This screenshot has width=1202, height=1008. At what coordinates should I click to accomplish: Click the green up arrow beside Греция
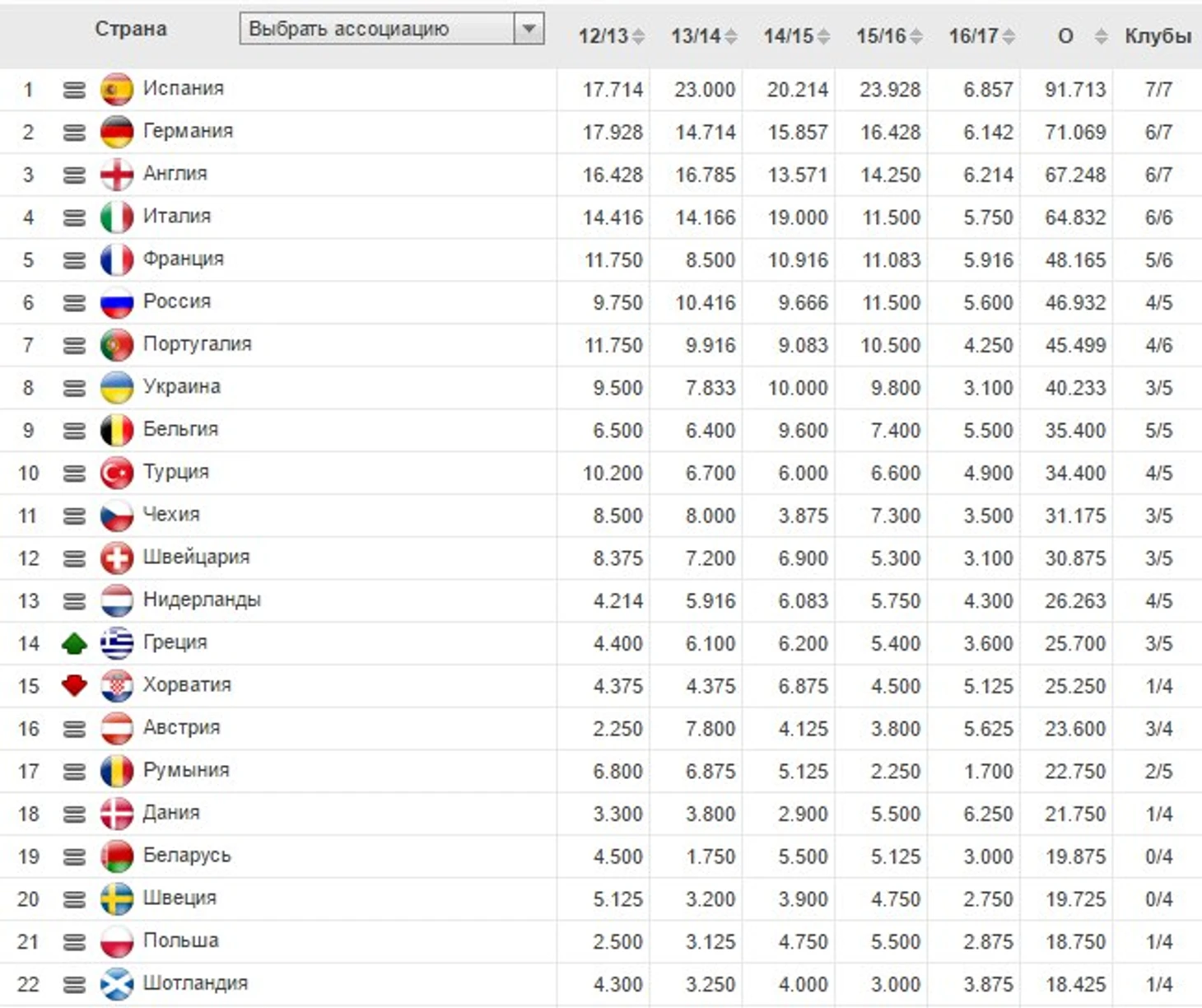point(74,643)
